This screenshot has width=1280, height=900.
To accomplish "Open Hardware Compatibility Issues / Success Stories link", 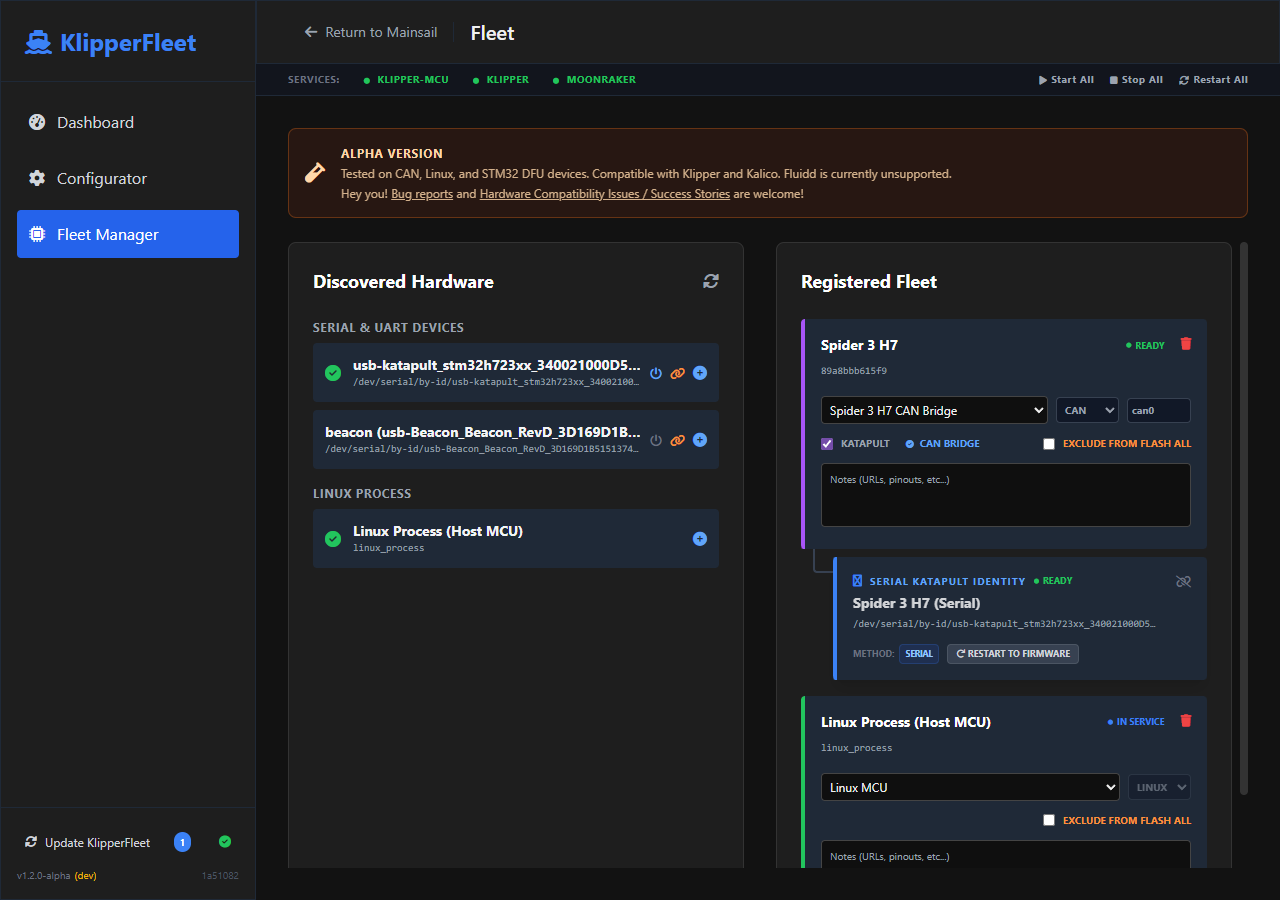I will (x=605, y=194).
